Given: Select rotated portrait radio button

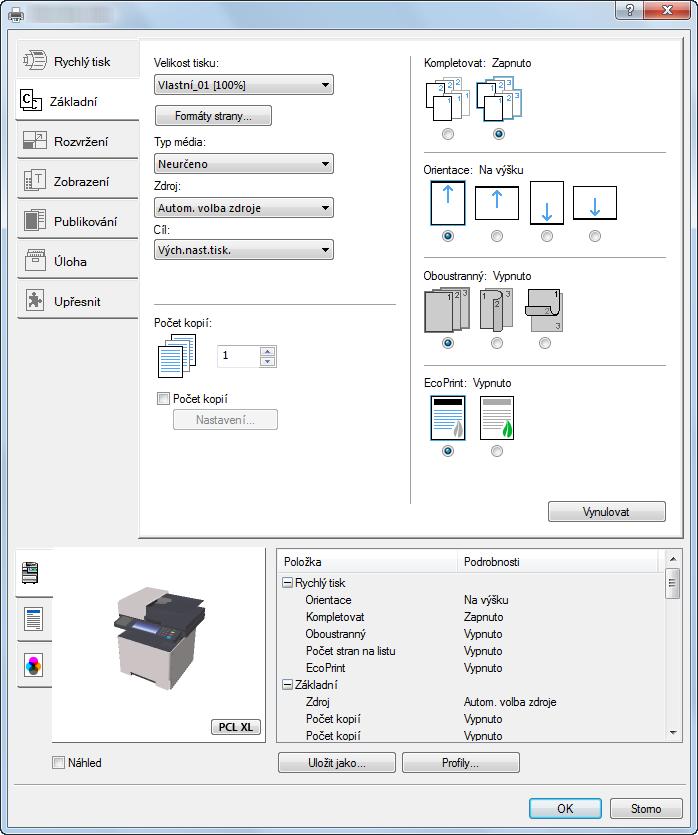Looking at the screenshot, I should pos(547,236).
